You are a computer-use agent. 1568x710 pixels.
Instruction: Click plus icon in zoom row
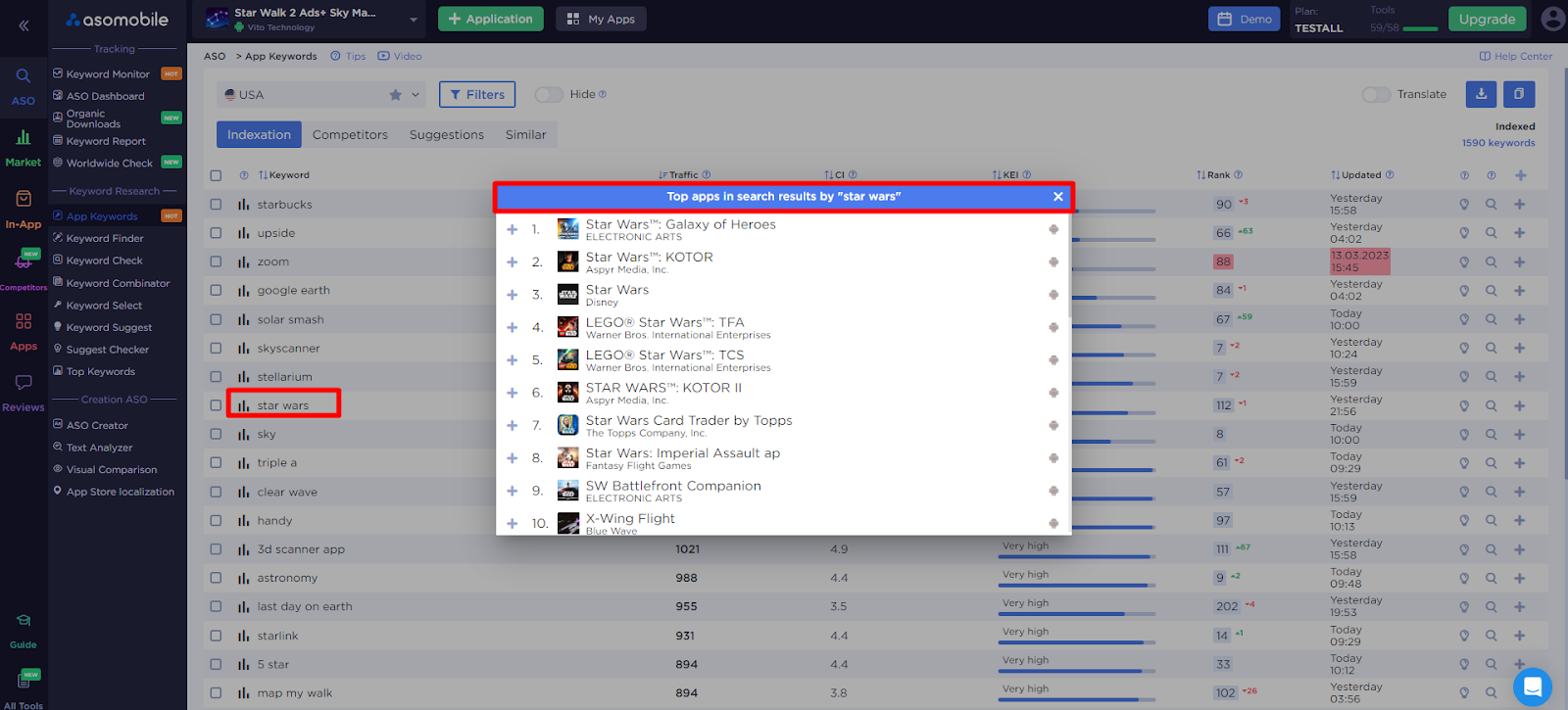1519,261
